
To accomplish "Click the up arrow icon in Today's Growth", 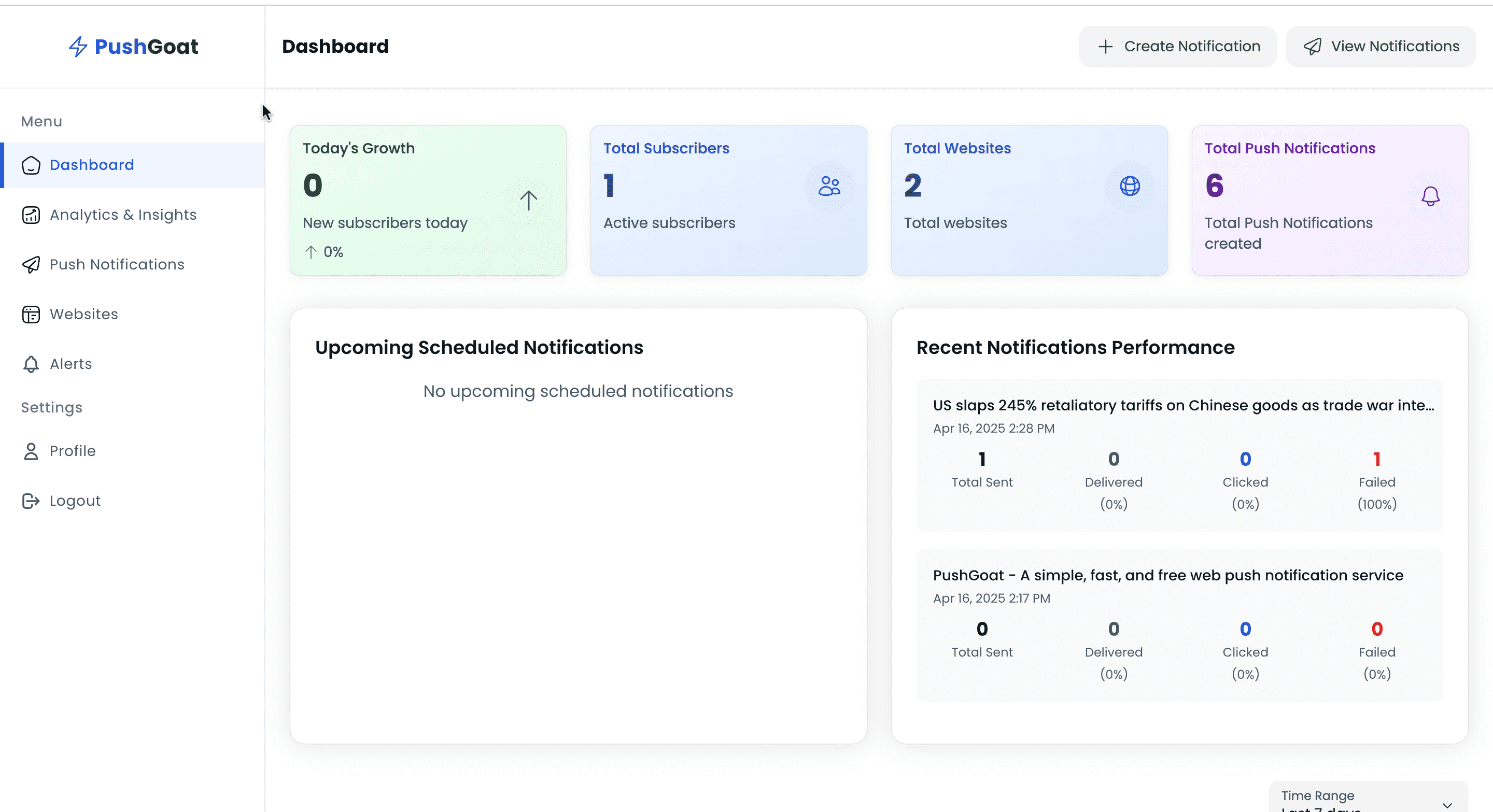I will pos(528,201).
